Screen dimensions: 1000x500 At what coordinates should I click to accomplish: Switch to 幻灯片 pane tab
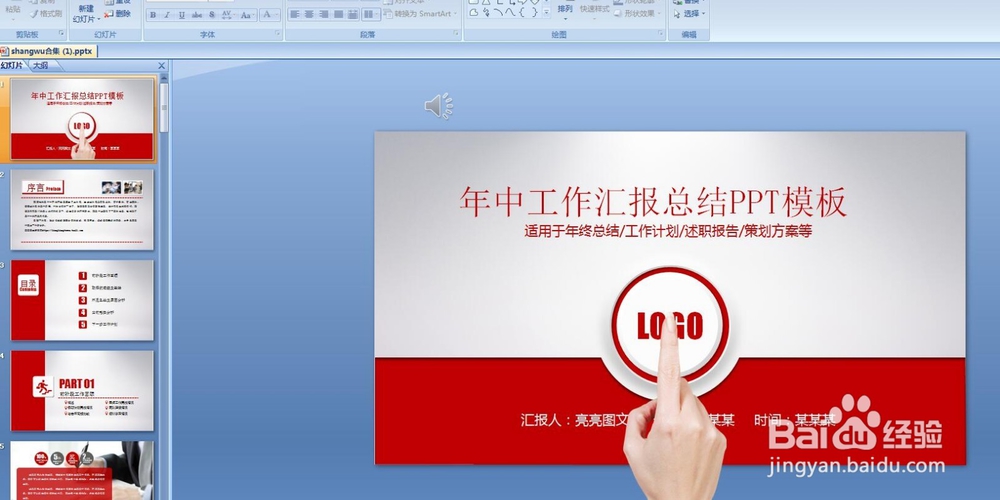[x=13, y=65]
